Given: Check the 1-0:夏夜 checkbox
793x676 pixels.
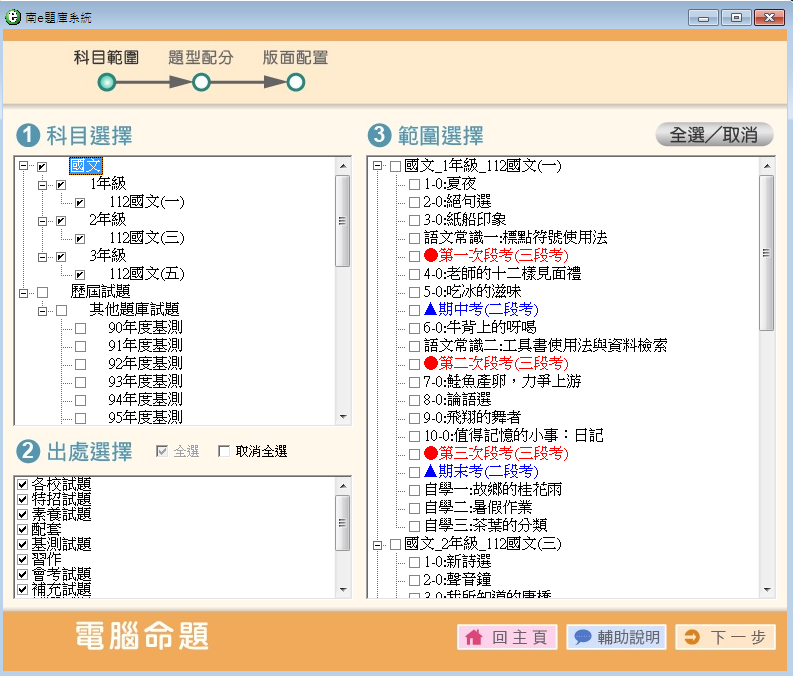Looking at the screenshot, I should point(414,184).
